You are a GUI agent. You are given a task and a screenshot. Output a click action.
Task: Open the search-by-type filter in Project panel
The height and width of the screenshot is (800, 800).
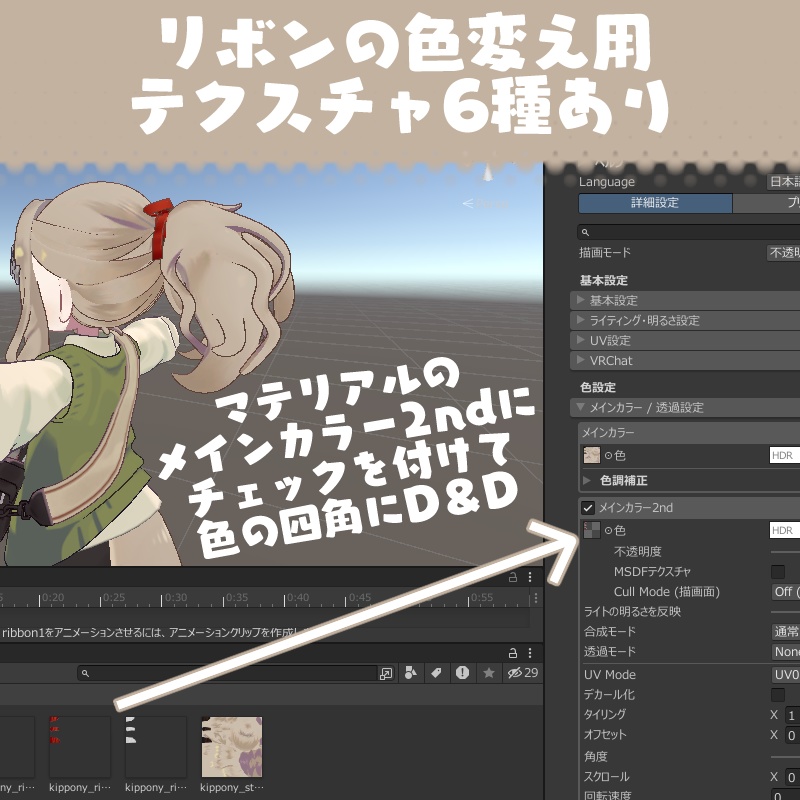(x=411, y=672)
